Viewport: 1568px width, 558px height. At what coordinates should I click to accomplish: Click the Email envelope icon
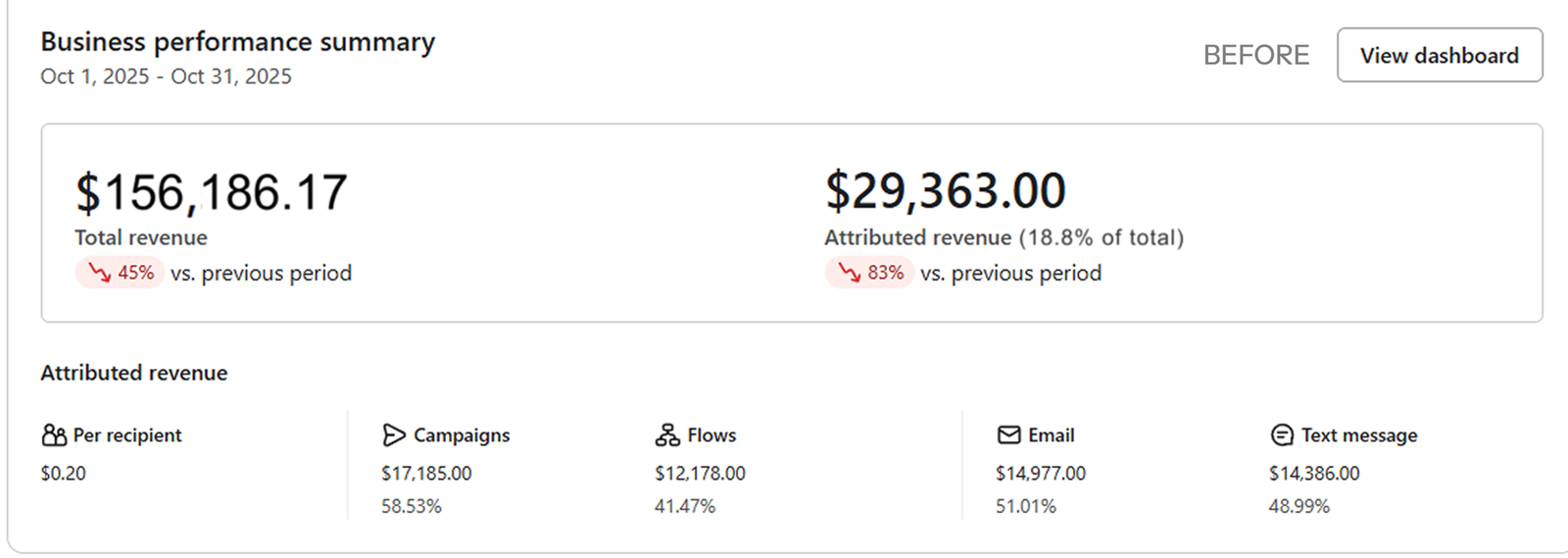1008,434
